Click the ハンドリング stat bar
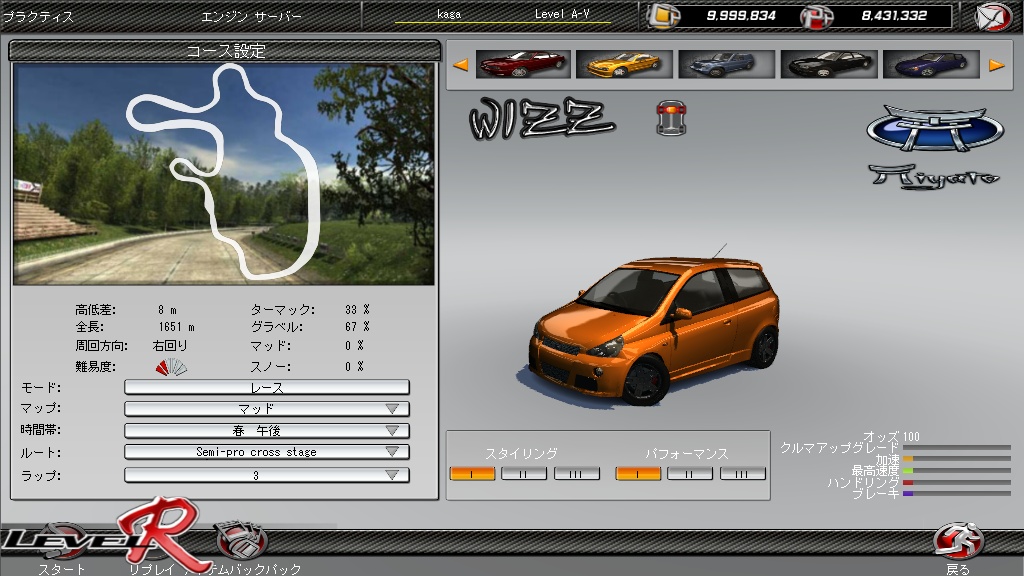This screenshot has width=1024, height=576. point(957,483)
